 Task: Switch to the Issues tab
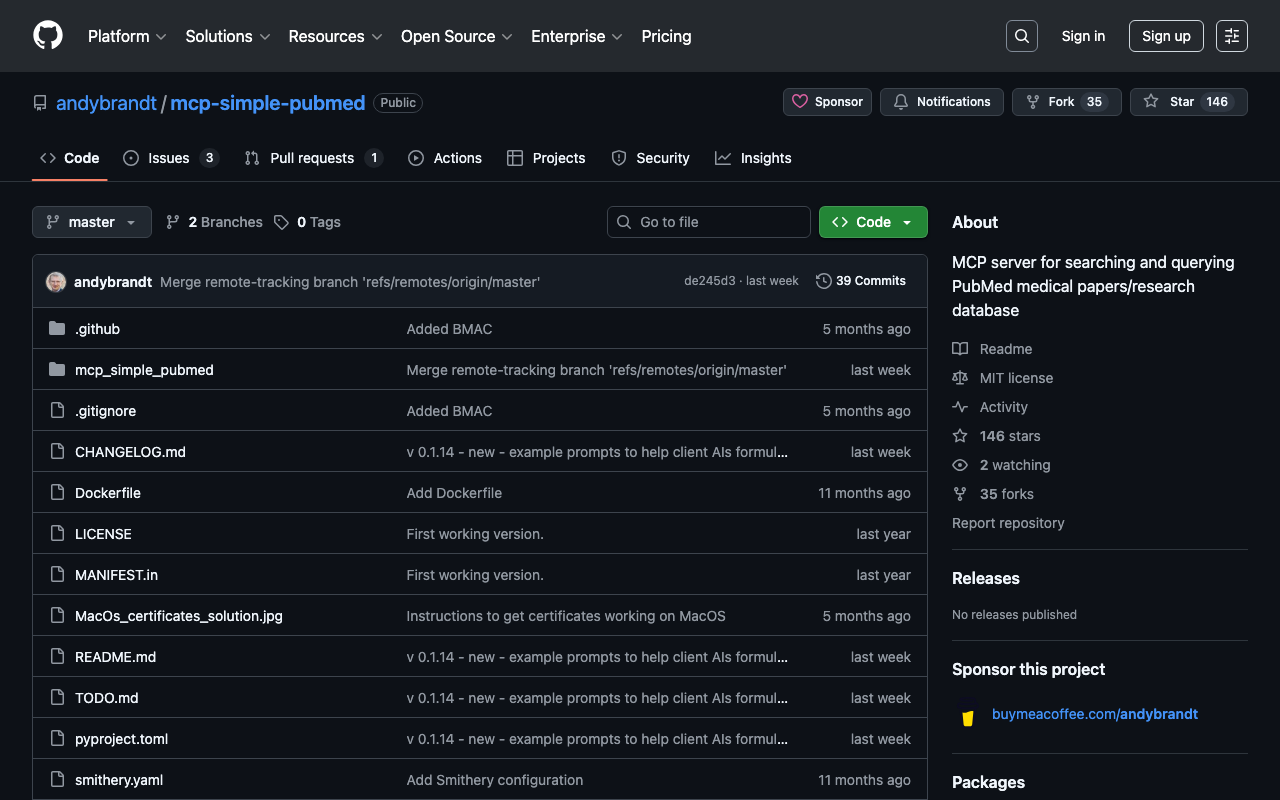[x=170, y=158]
